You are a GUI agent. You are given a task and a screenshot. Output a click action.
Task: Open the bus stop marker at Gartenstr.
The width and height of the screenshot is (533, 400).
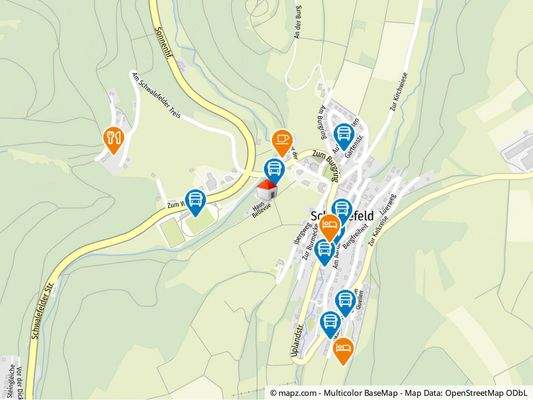[344, 137]
